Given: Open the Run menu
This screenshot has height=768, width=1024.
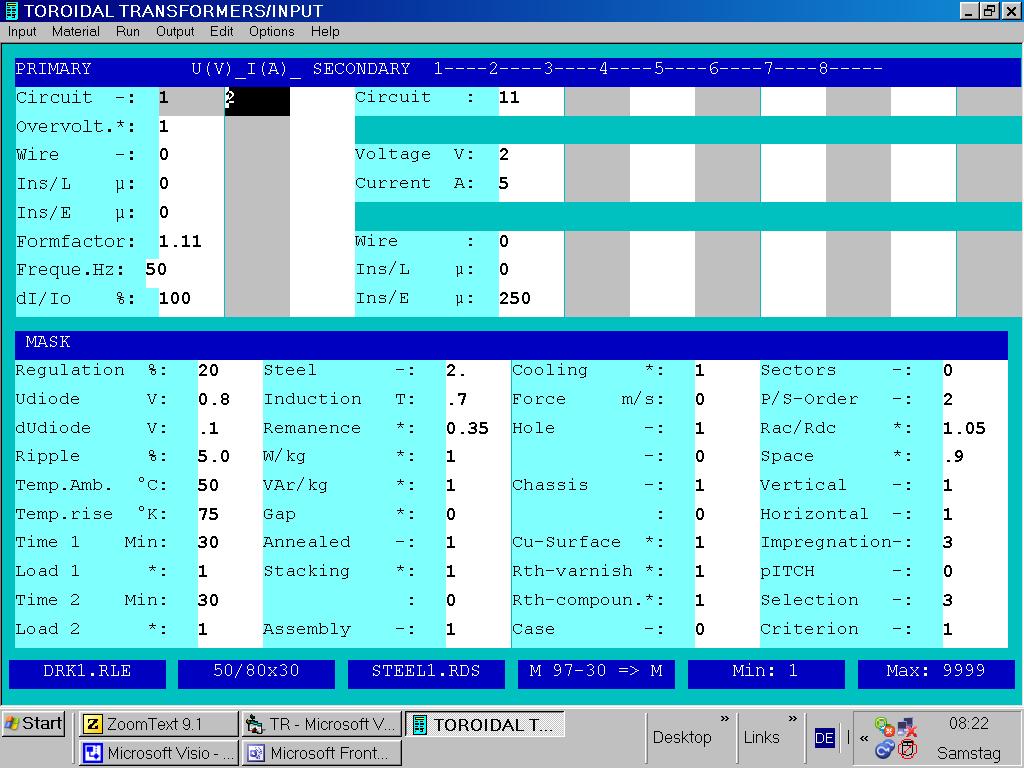Looking at the screenshot, I should pyautogui.click(x=127, y=31).
